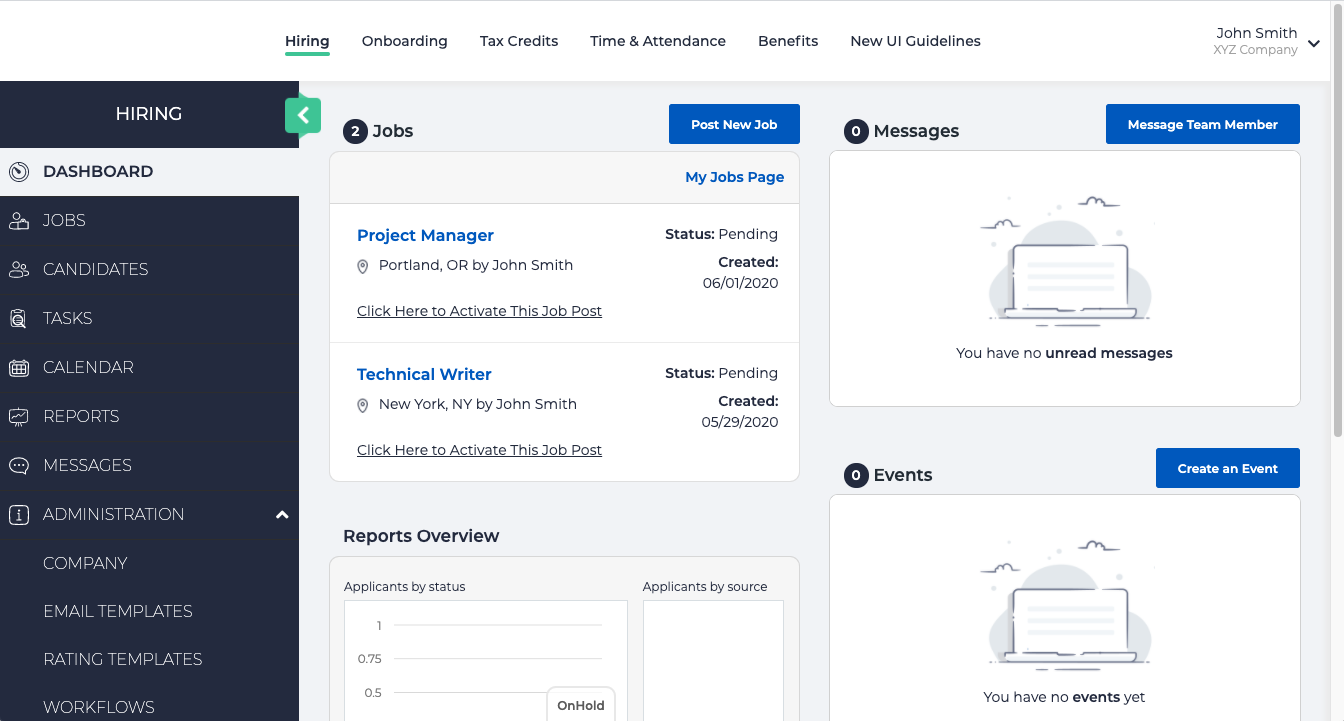Switch to the Onboarding tab
Screen dimensions: 1344x721
click(x=404, y=41)
